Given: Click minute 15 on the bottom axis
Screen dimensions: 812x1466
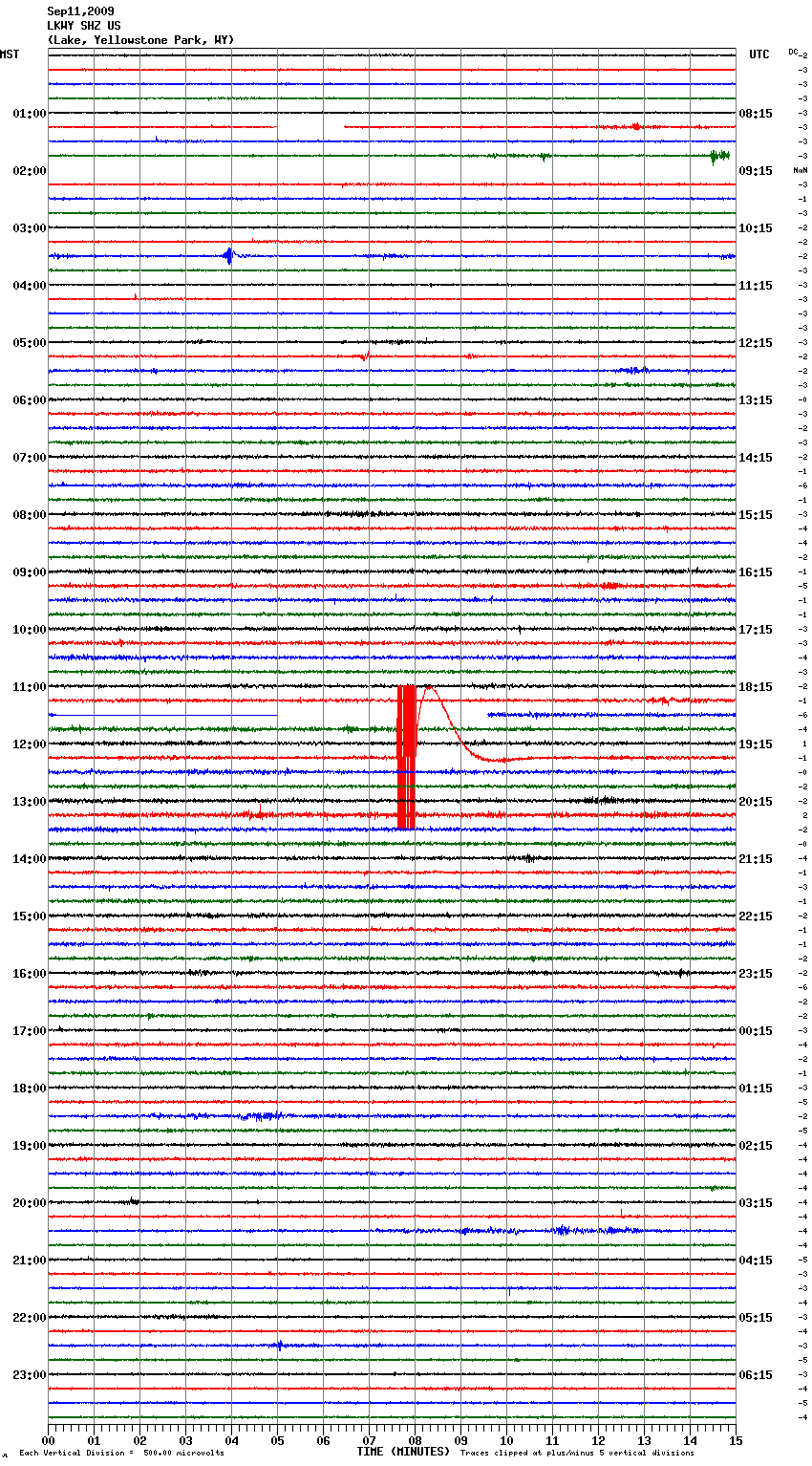Looking at the screenshot, I should click(x=735, y=1439).
